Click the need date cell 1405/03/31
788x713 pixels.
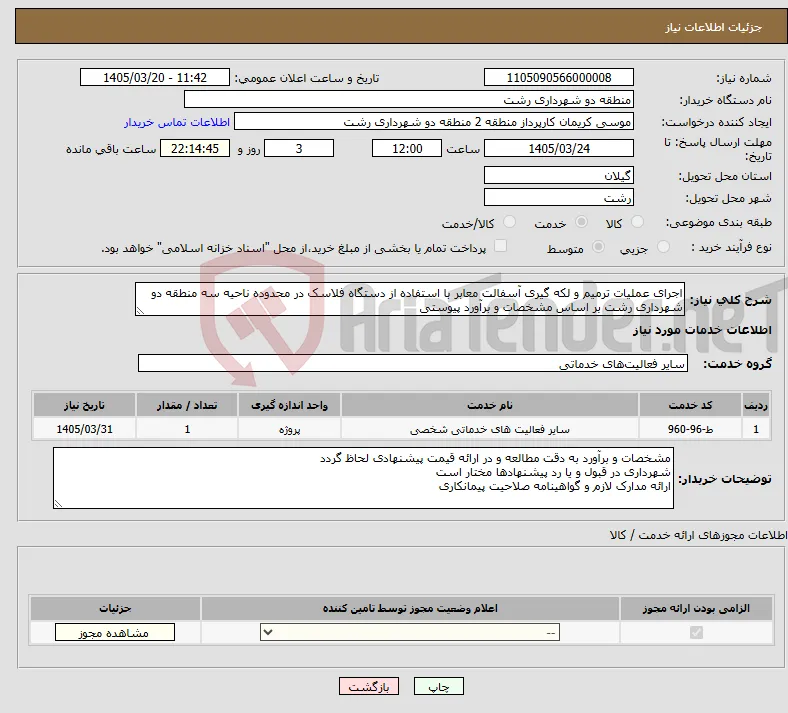click(84, 429)
